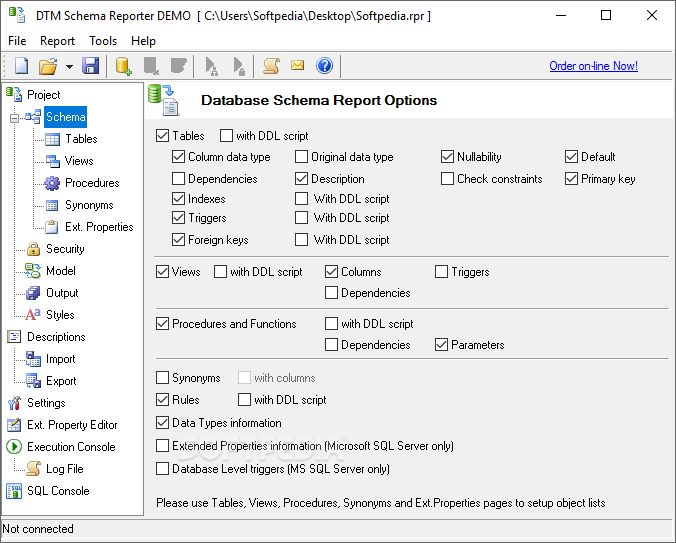Enable With DDL script beside Triggers
The image size is (676, 543).
(301, 218)
